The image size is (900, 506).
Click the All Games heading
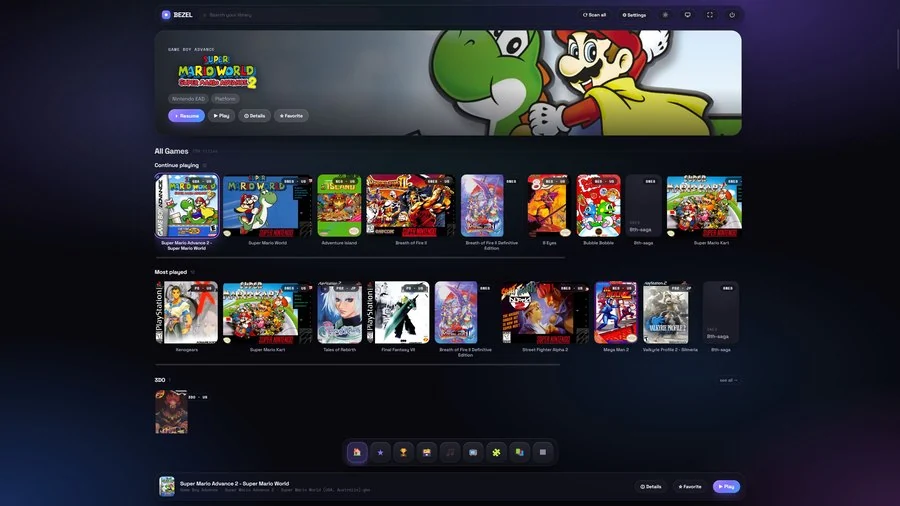tap(171, 151)
